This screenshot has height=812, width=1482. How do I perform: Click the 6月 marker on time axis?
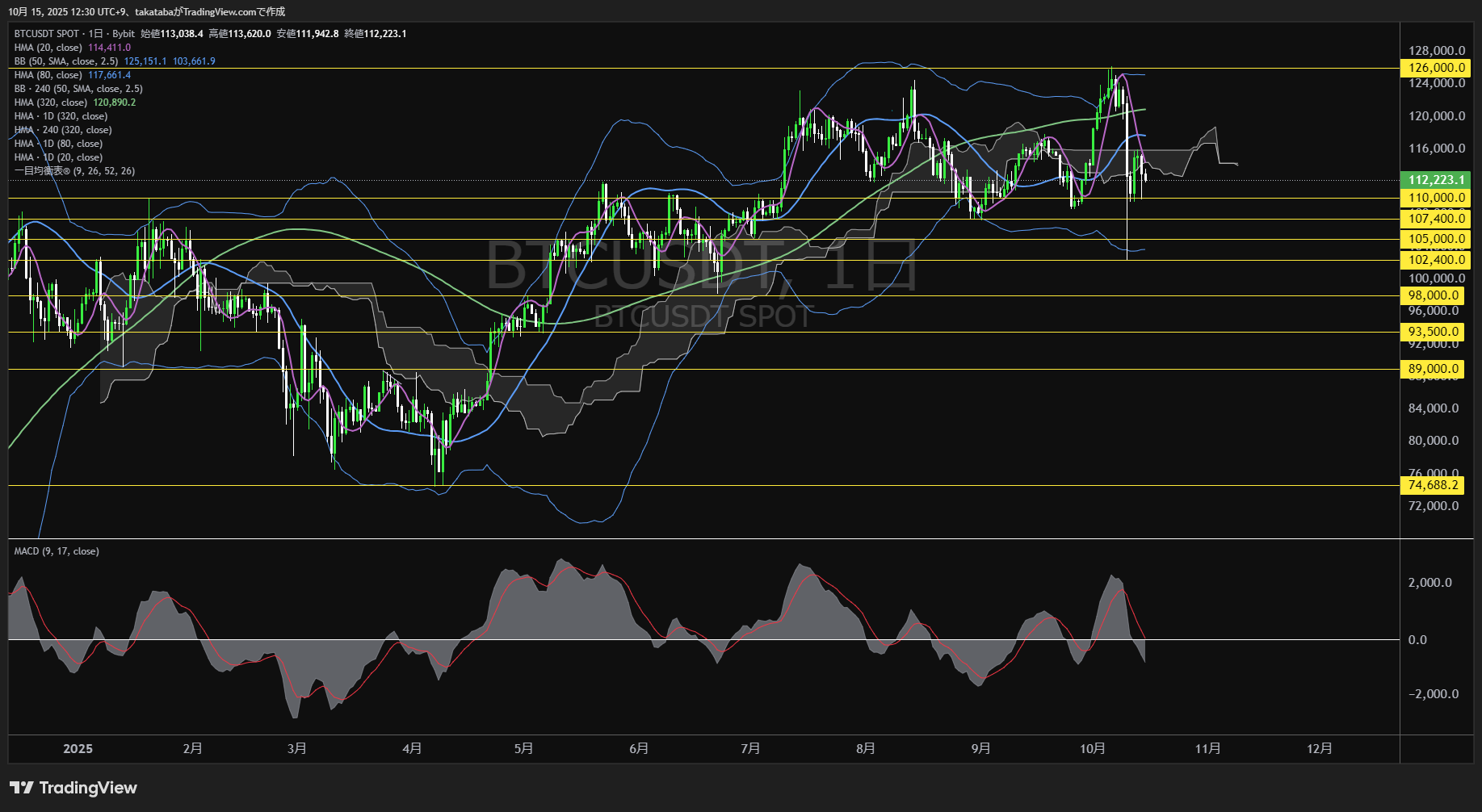click(638, 748)
